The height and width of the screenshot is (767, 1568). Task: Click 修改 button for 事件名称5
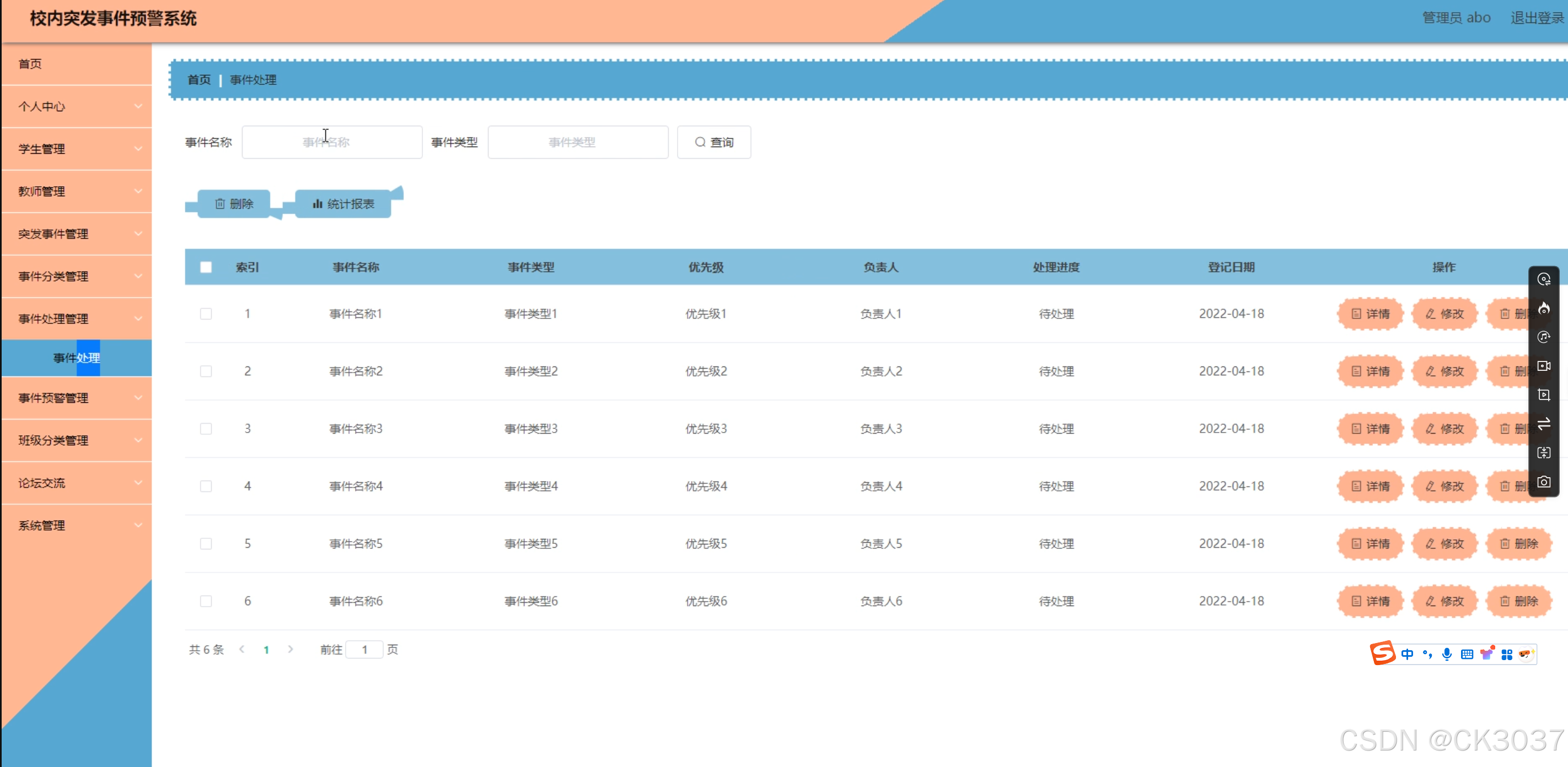pos(1445,544)
